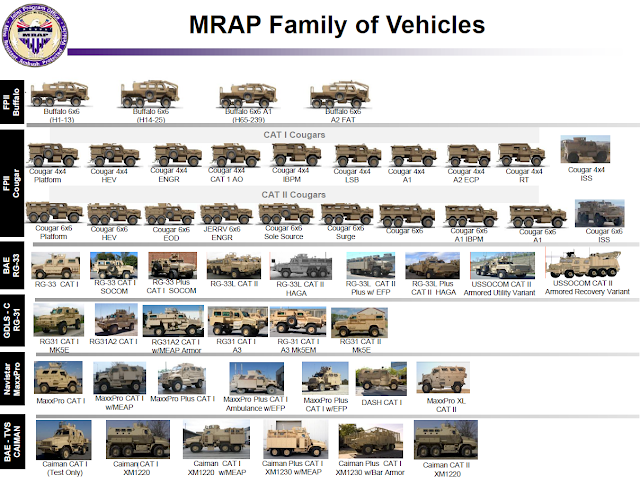Pick the RG-31 CAT I A3 Mk5EM photo
This screenshot has height=483, width=640.
[298, 322]
